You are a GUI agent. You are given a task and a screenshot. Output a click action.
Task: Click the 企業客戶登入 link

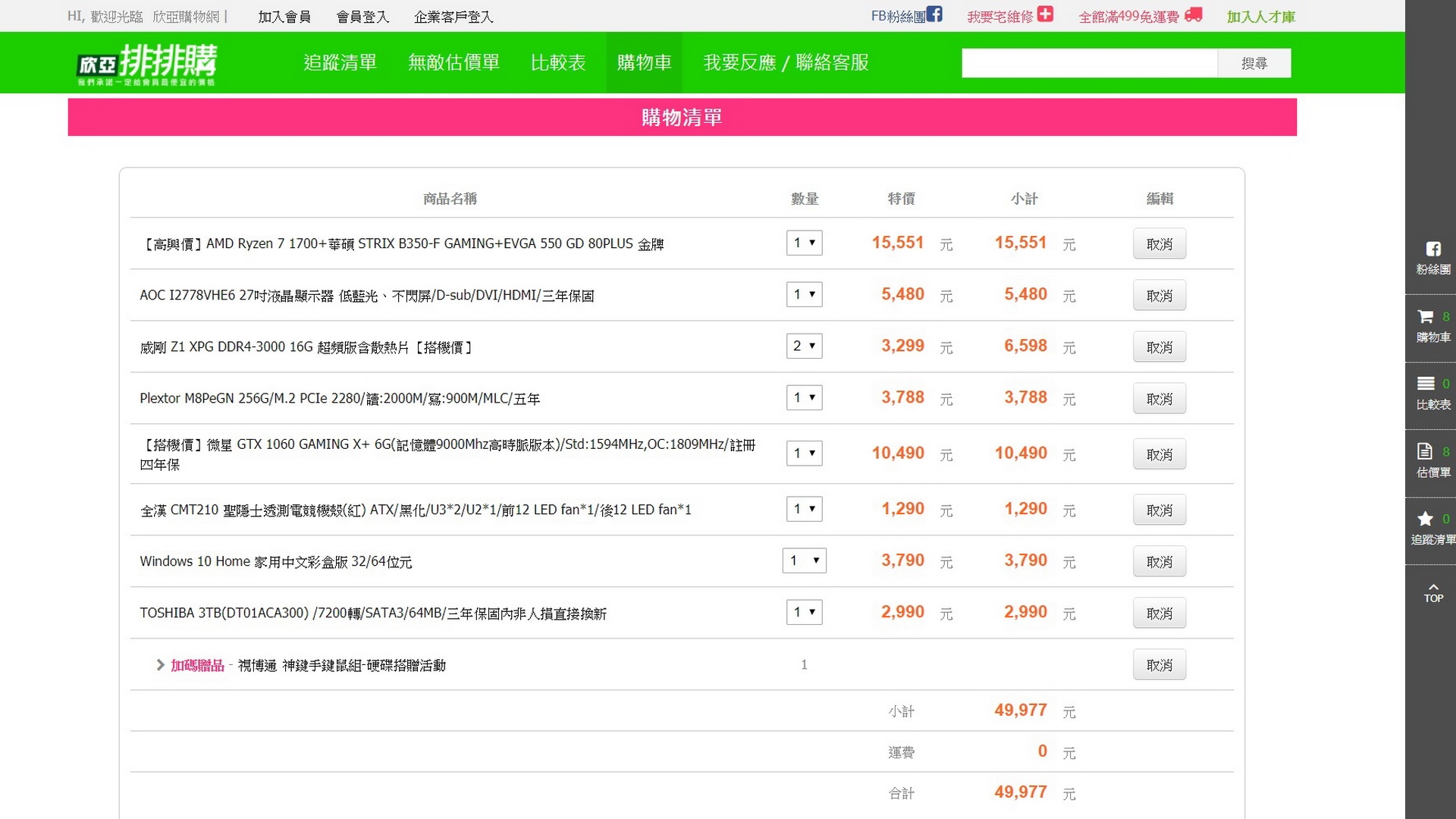(453, 17)
